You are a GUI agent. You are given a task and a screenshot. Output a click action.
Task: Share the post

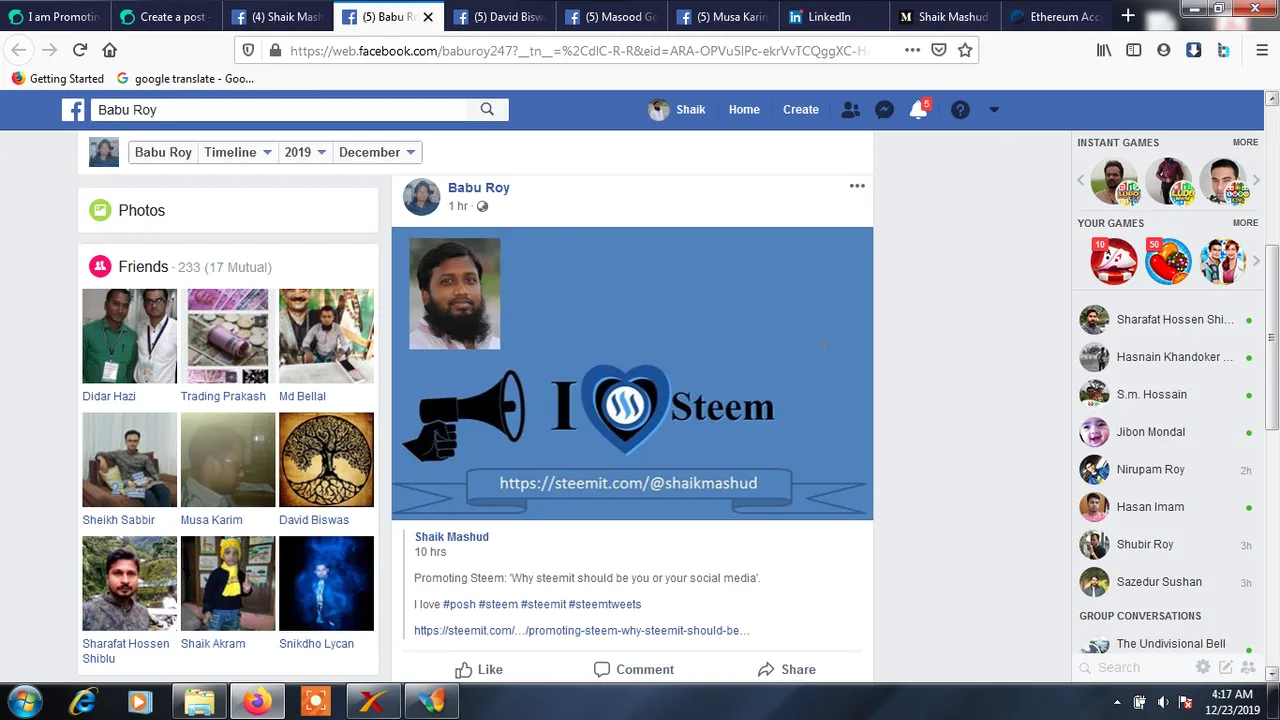click(785, 669)
